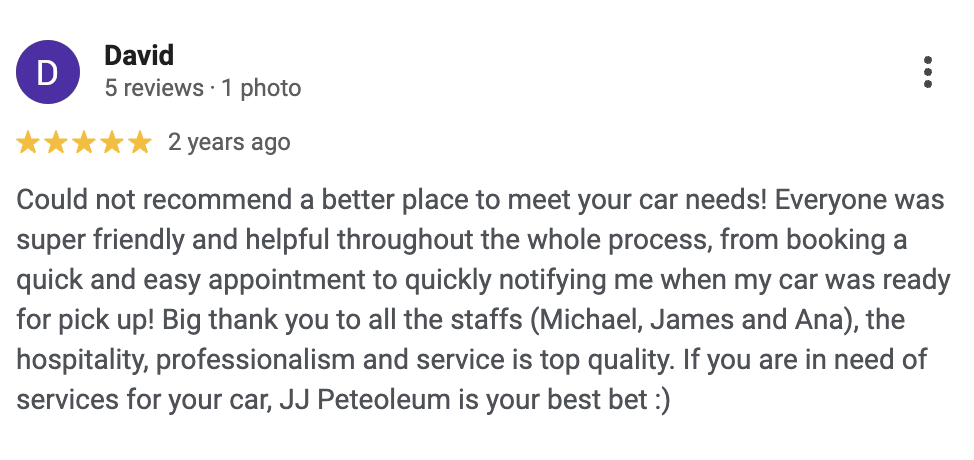Click the fifth yellow rating star
The height and width of the screenshot is (460, 974).
(140, 143)
